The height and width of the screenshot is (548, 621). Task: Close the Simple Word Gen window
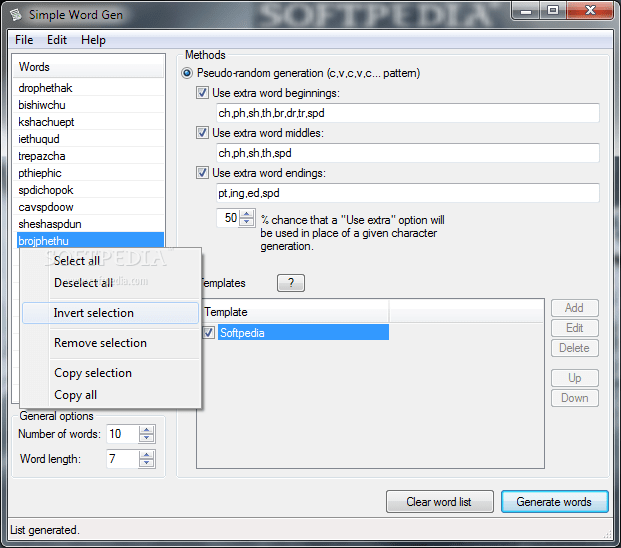(x=591, y=10)
